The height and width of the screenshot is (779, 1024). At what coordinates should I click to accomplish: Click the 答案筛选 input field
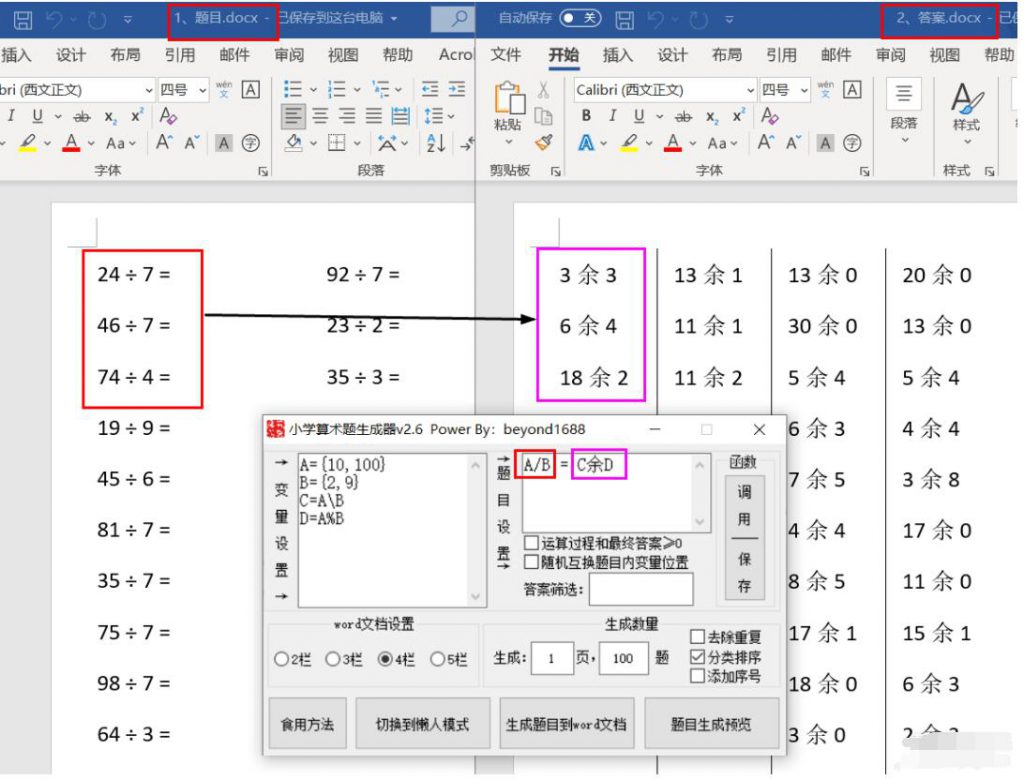click(640, 589)
